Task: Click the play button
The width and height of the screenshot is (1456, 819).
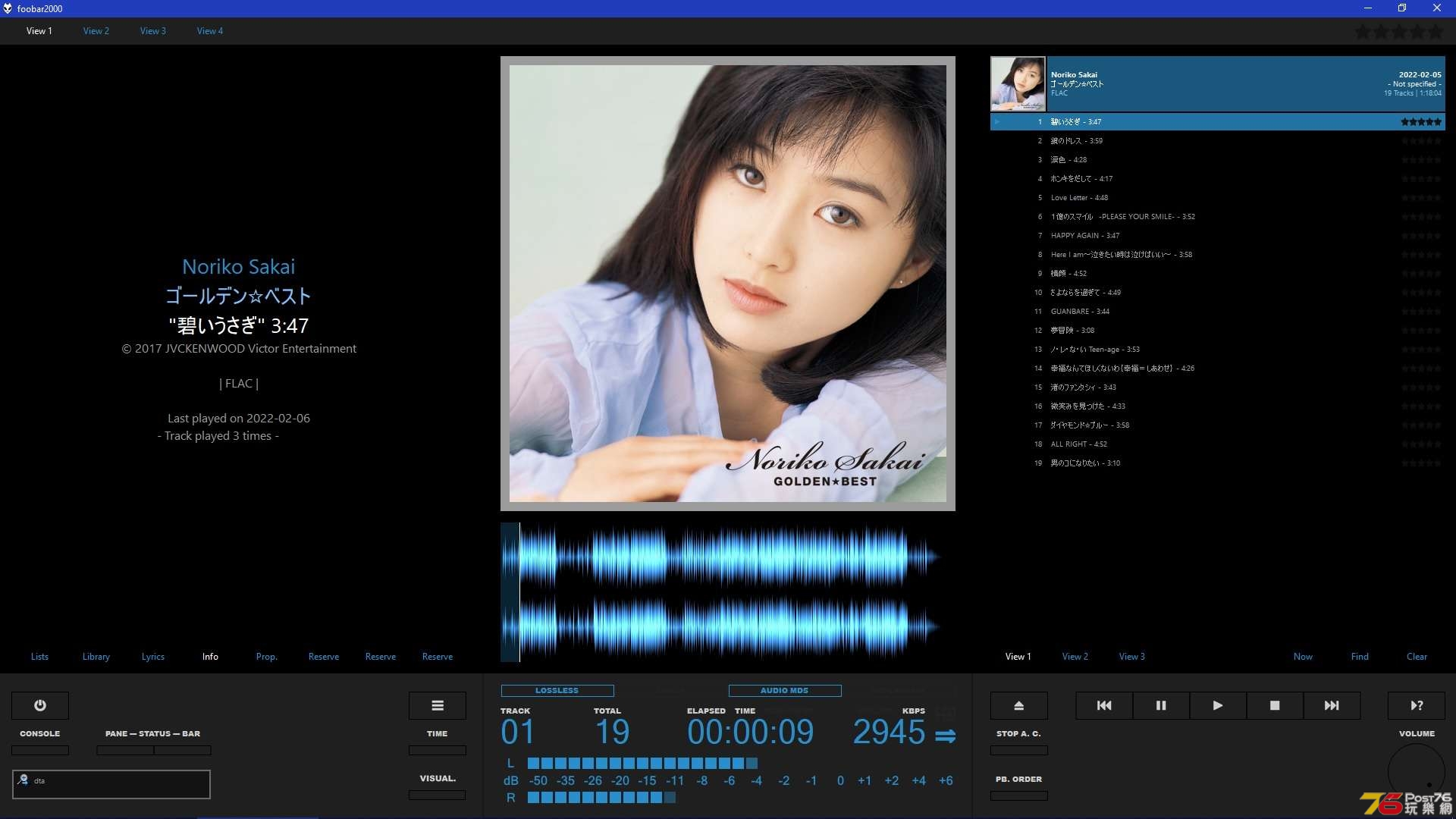Action: pyautogui.click(x=1218, y=705)
